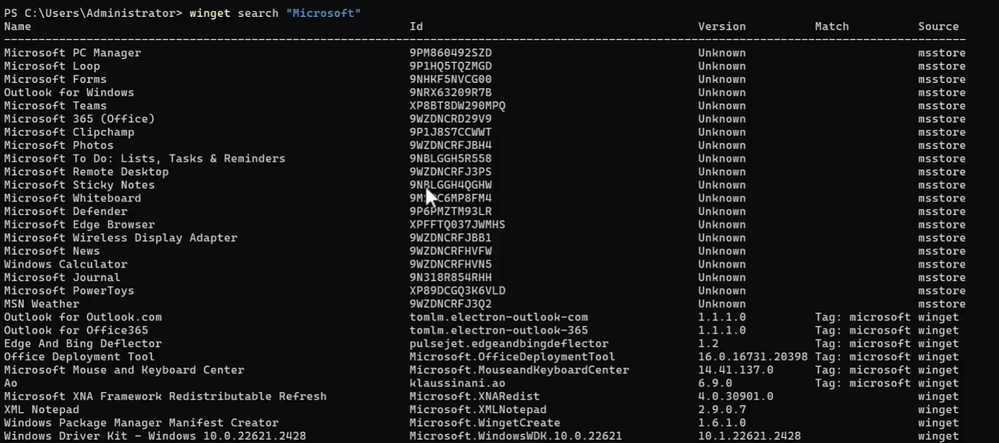The height and width of the screenshot is (443, 999).
Task: Select ID Microsoft.MouseandKeyboardCenter
Action: [x=519, y=370]
